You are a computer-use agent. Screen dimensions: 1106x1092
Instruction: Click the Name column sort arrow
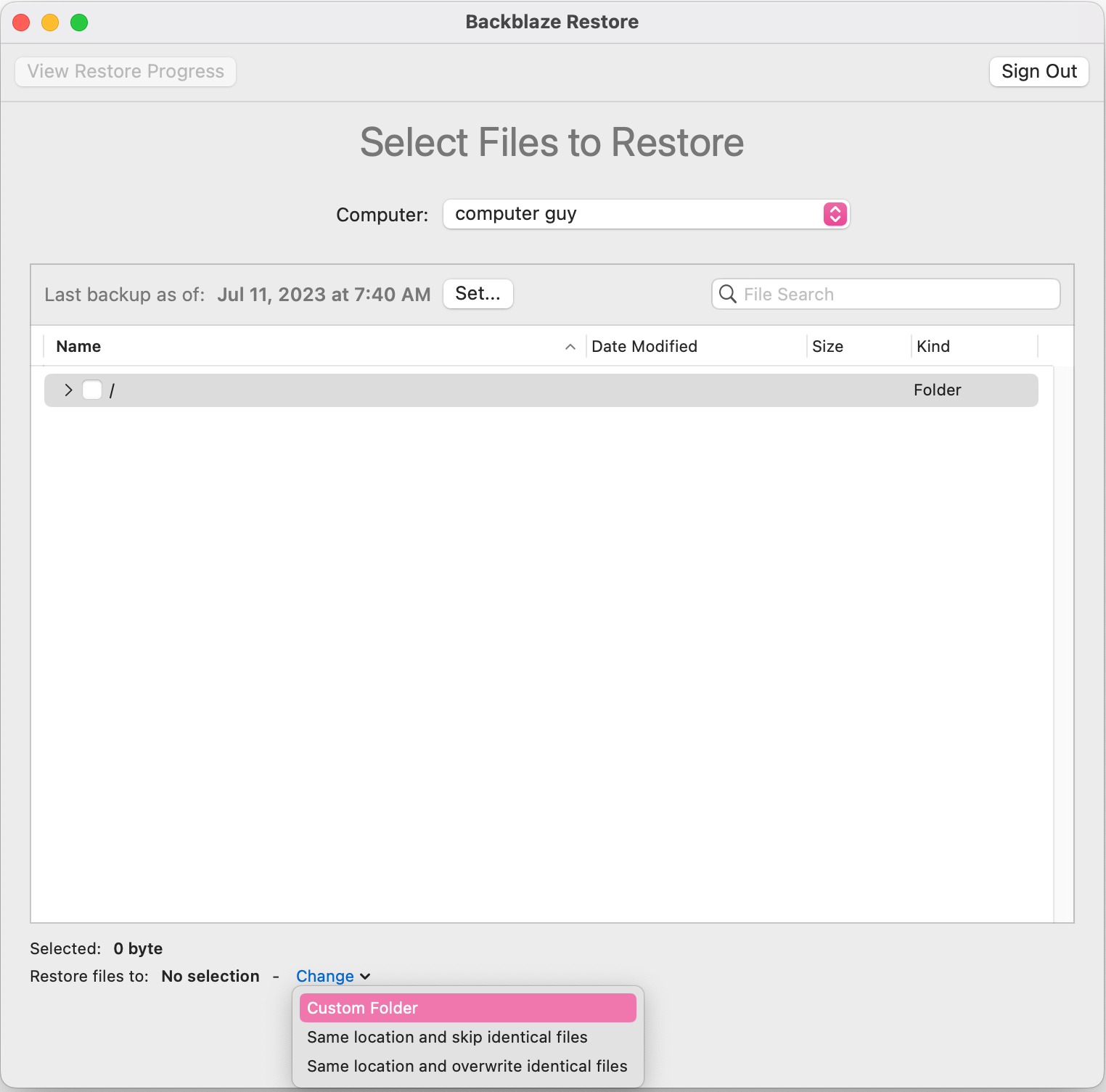(570, 347)
